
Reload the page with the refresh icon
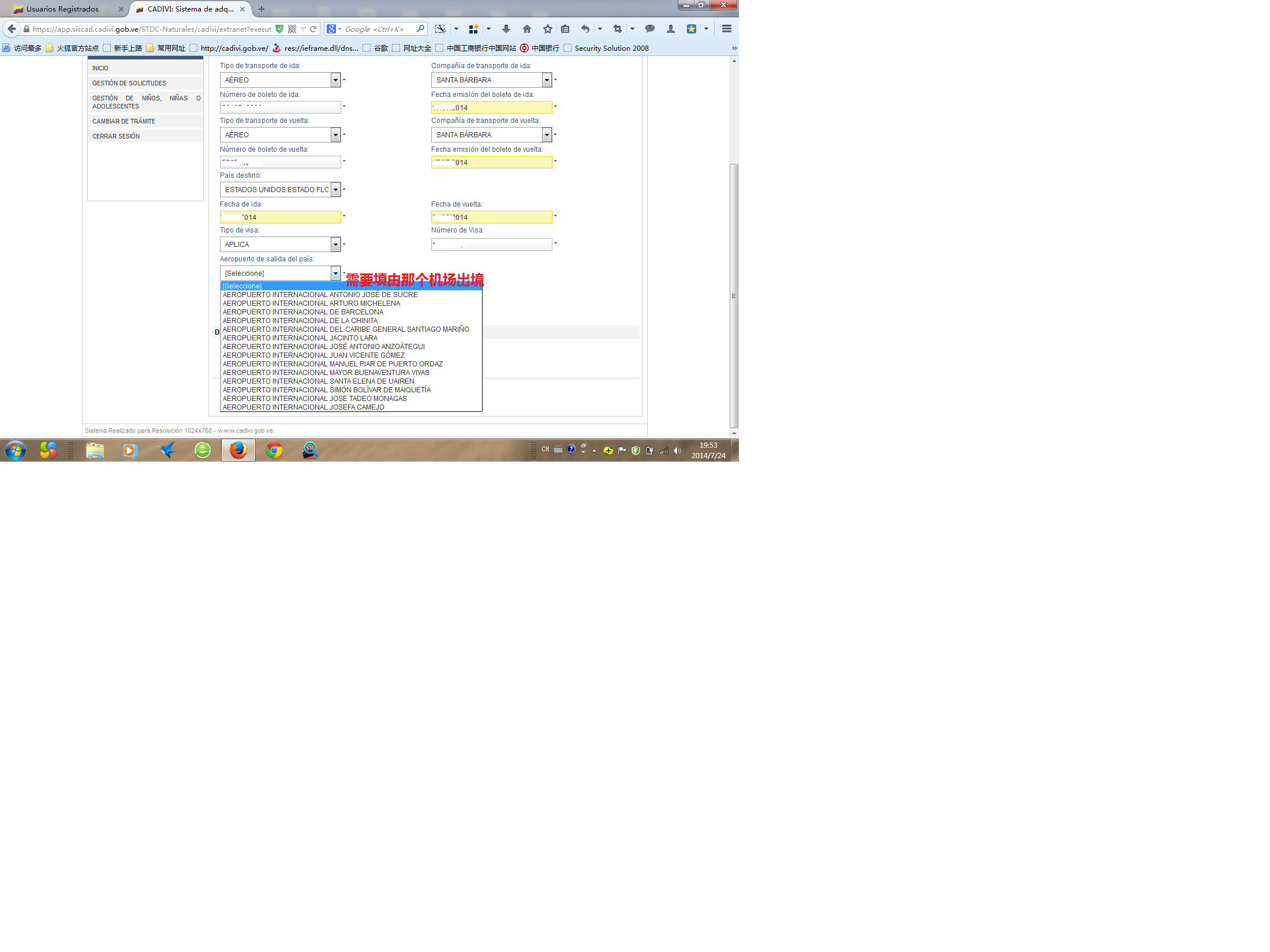tap(313, 29)
